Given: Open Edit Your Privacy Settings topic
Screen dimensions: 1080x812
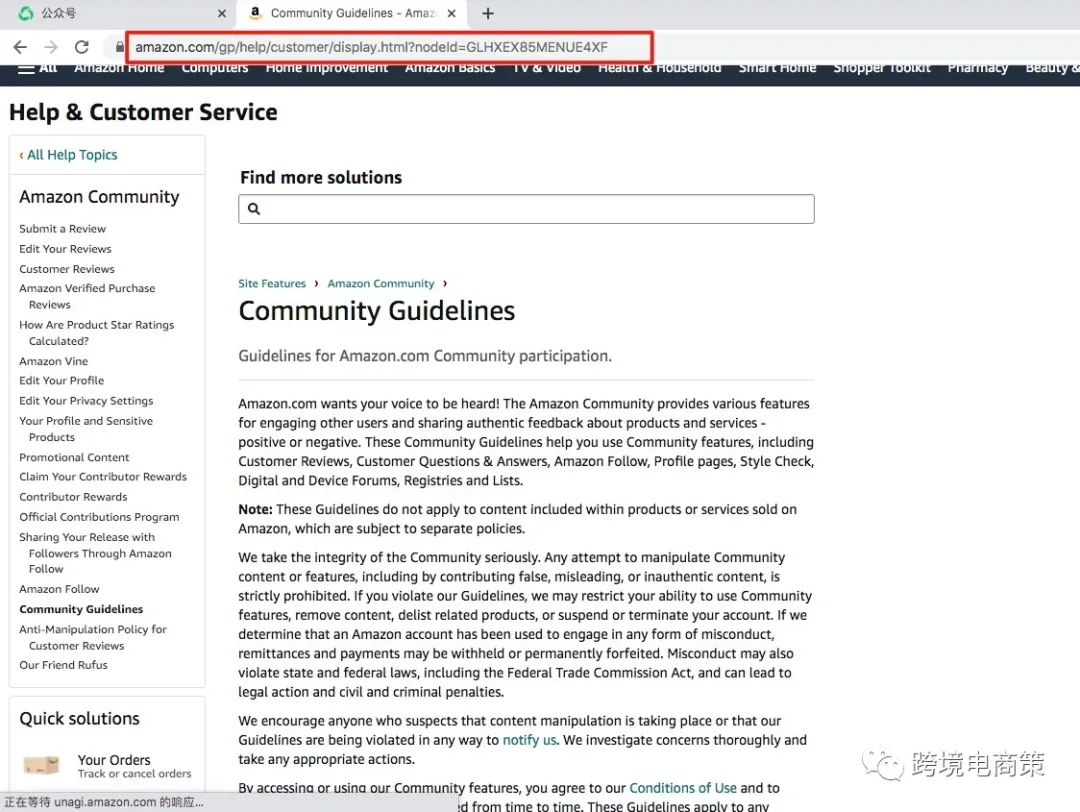Looking at the screenshot, I should (86, 401).
